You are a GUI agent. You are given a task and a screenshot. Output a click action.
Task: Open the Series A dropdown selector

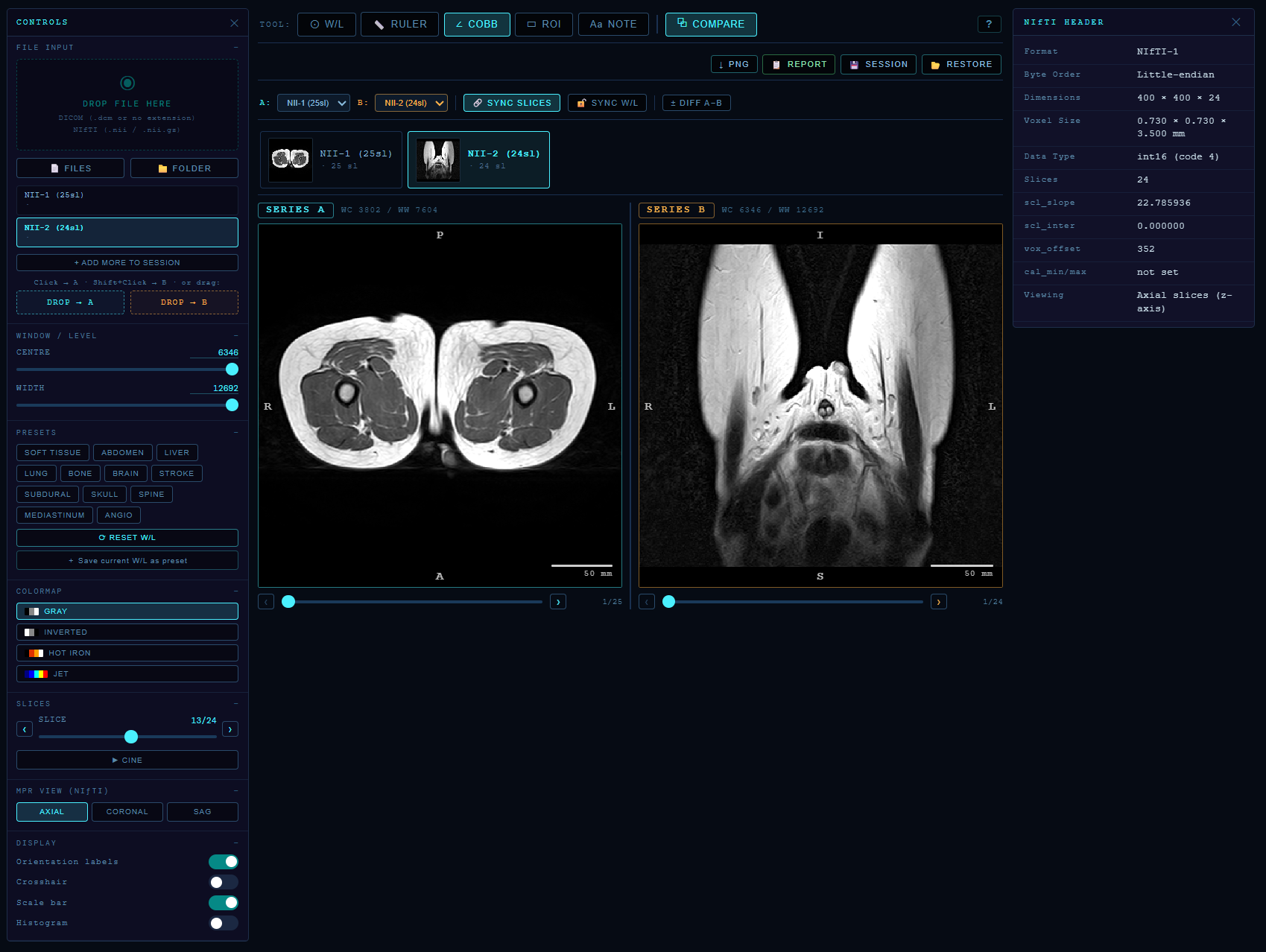tap(313, 103)
